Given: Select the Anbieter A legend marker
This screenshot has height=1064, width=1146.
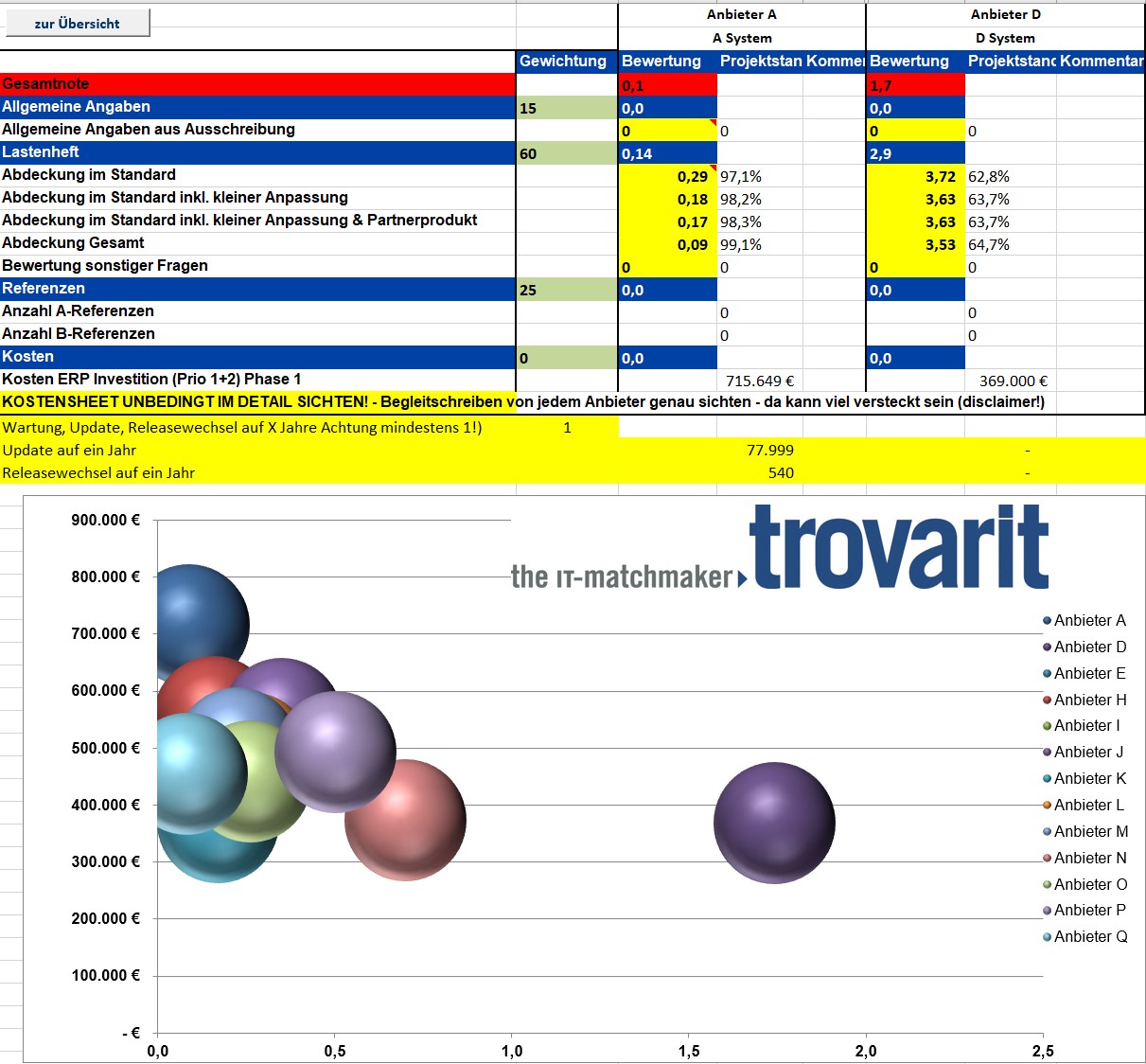Looking at the screenshot, I should (1048, 621).
